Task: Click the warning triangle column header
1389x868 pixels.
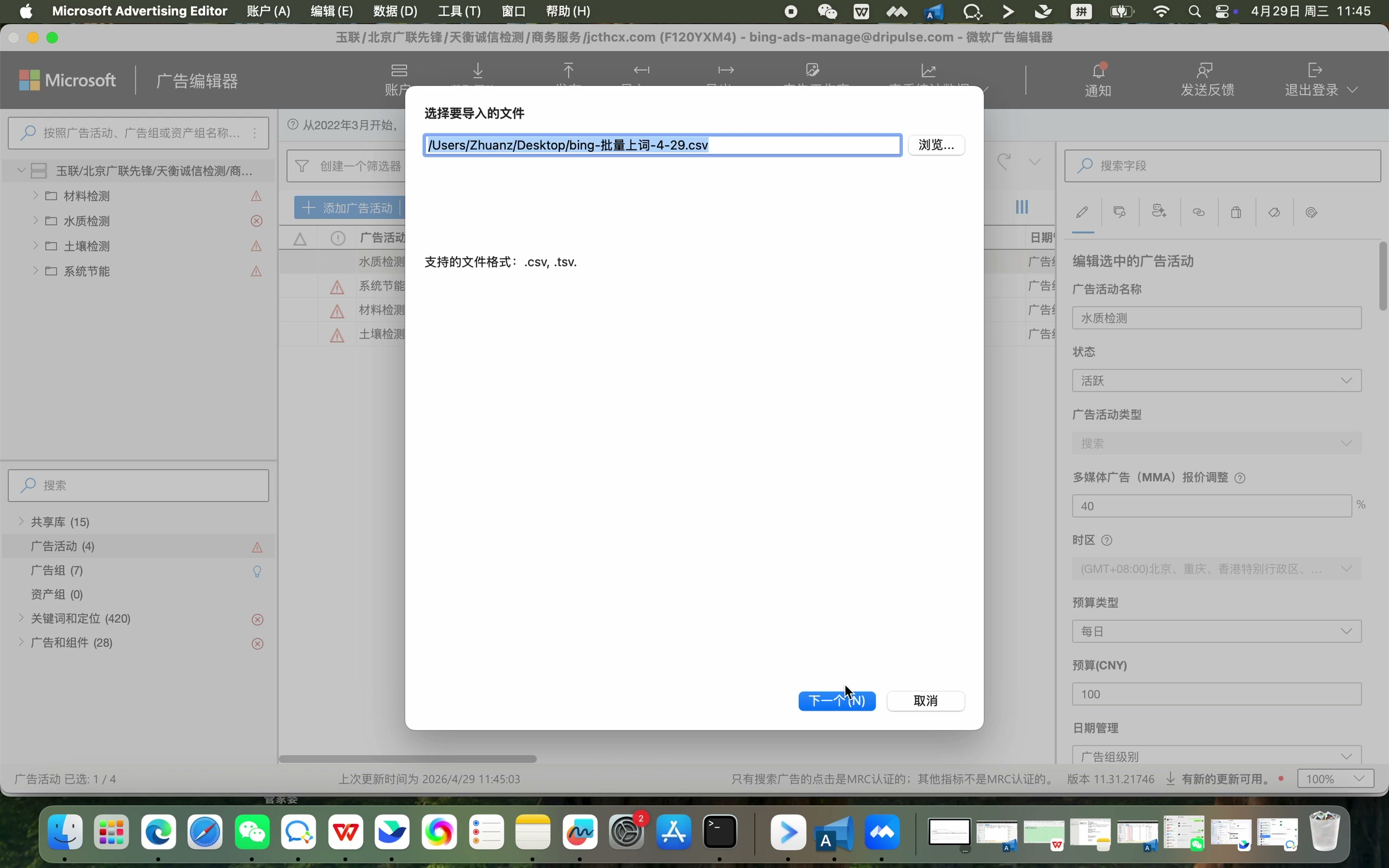Action: pyautogui.click(x=300, y=238)
